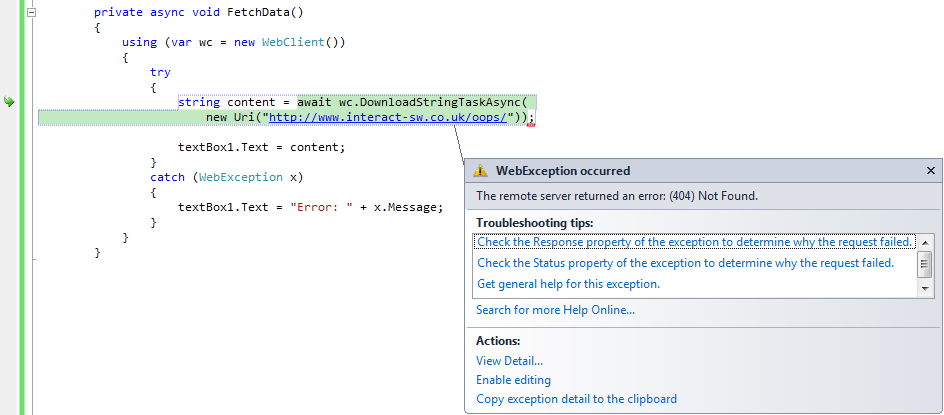Screen dimensions: 944x415
Task: Open 'View Detail...' for the exception
Action: pyautogui.click(x=509, y=361)
